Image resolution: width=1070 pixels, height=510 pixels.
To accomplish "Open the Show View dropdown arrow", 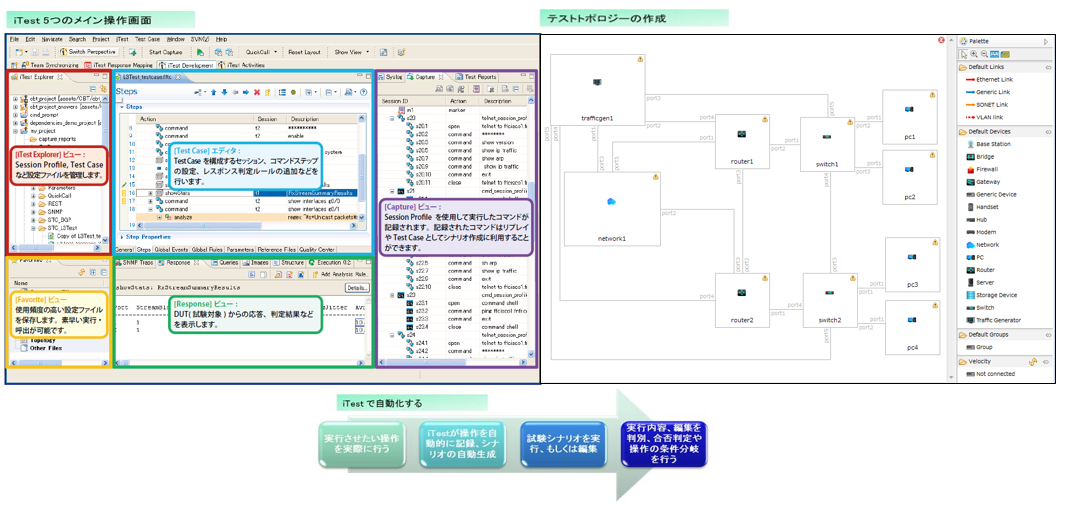I will click(x=368, y=52).
